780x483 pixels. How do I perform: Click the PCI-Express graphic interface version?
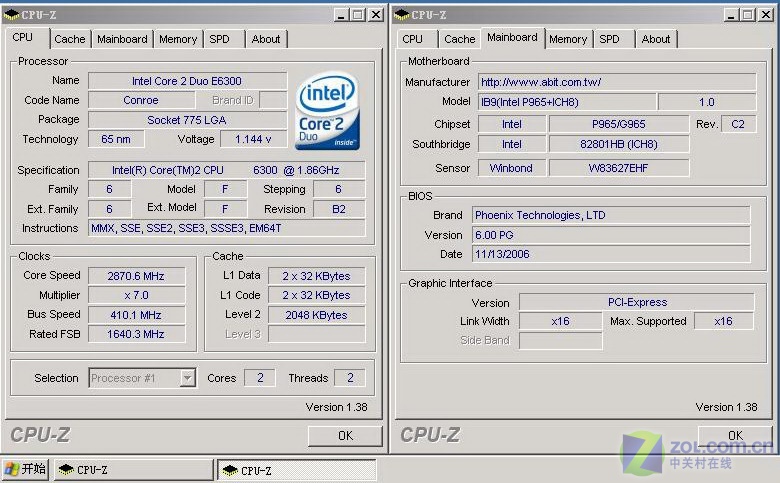pos(637,302)
